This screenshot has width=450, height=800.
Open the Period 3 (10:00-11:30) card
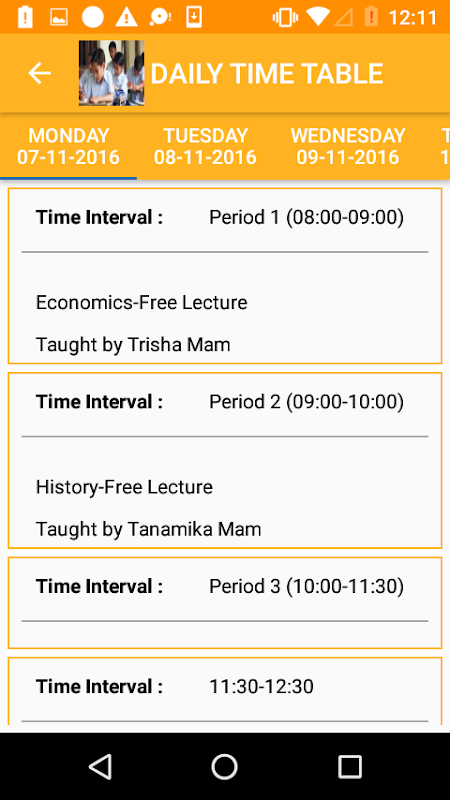pos(225,603)
